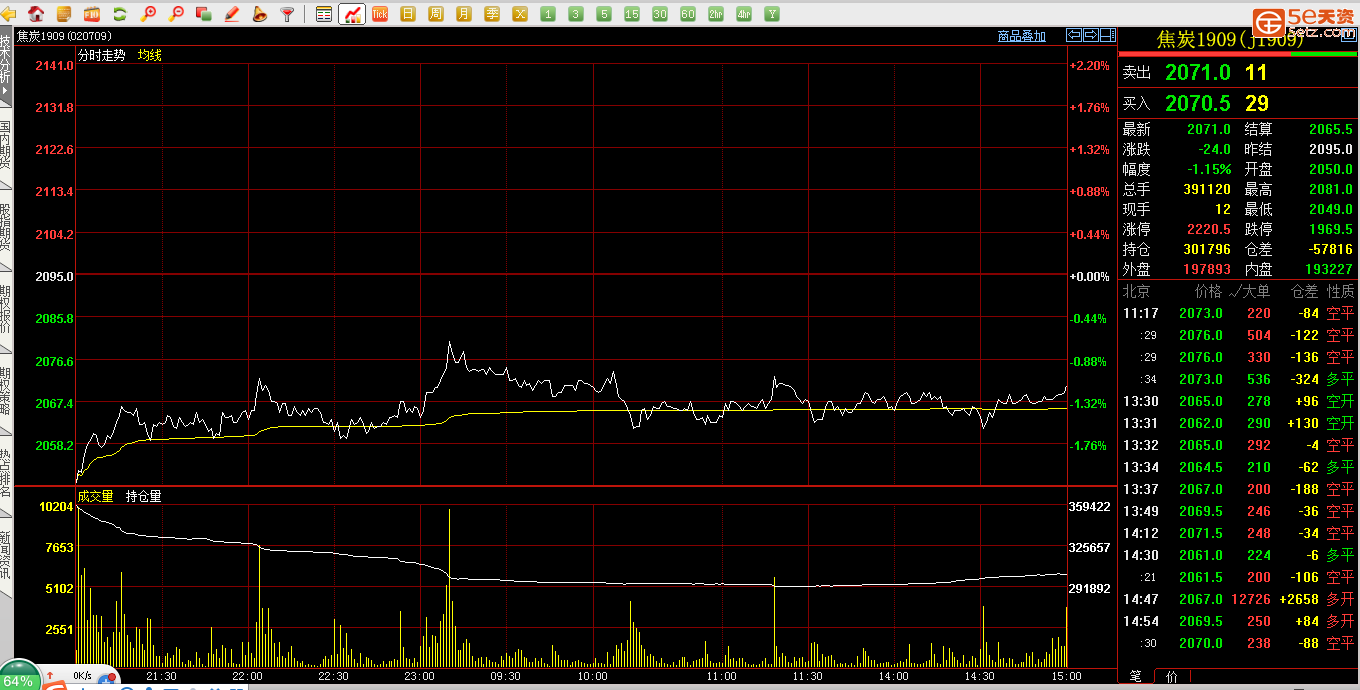Click the 持仓量 open interest label
Screen dimensions: 1360x690
coord(144,496)
